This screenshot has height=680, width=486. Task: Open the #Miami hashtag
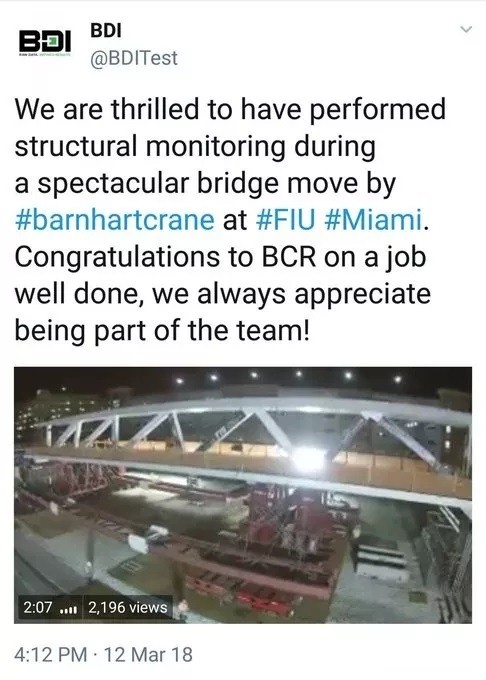(373, 219)
